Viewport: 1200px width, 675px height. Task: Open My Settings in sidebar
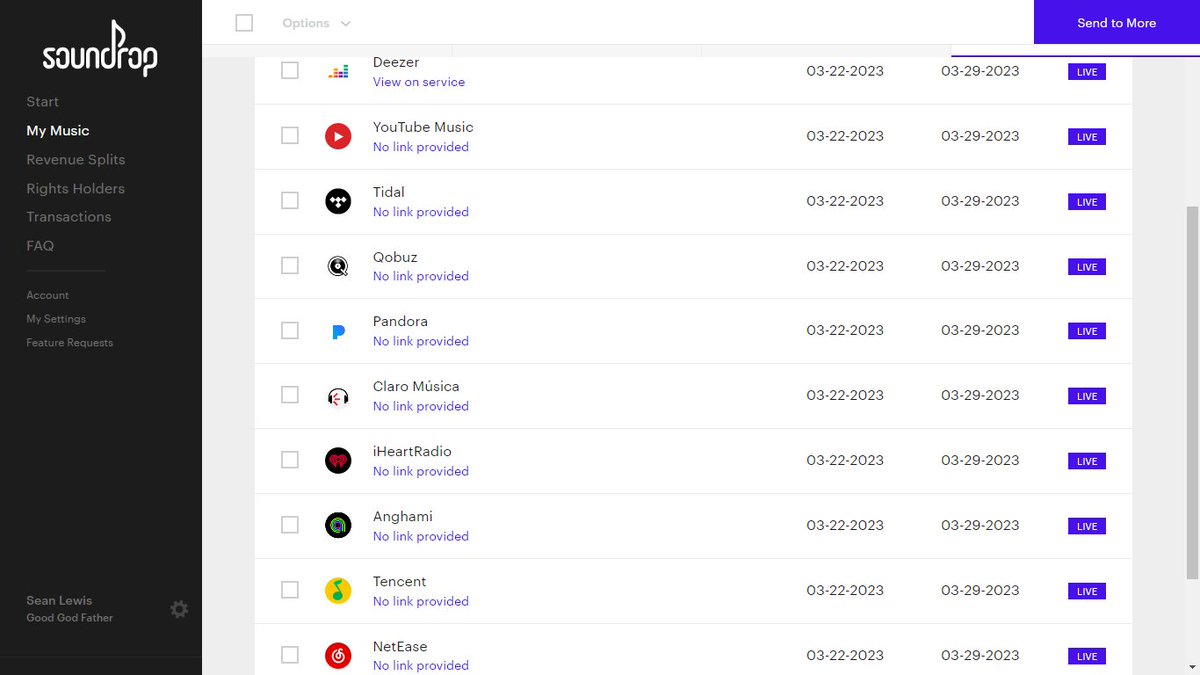point(56,319)
